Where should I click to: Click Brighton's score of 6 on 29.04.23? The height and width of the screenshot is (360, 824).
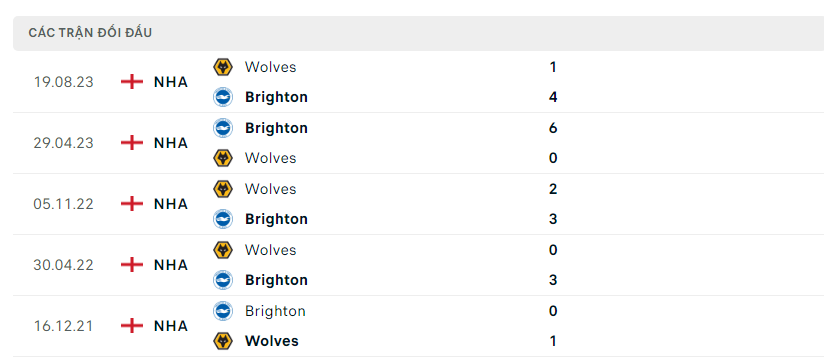553,128
